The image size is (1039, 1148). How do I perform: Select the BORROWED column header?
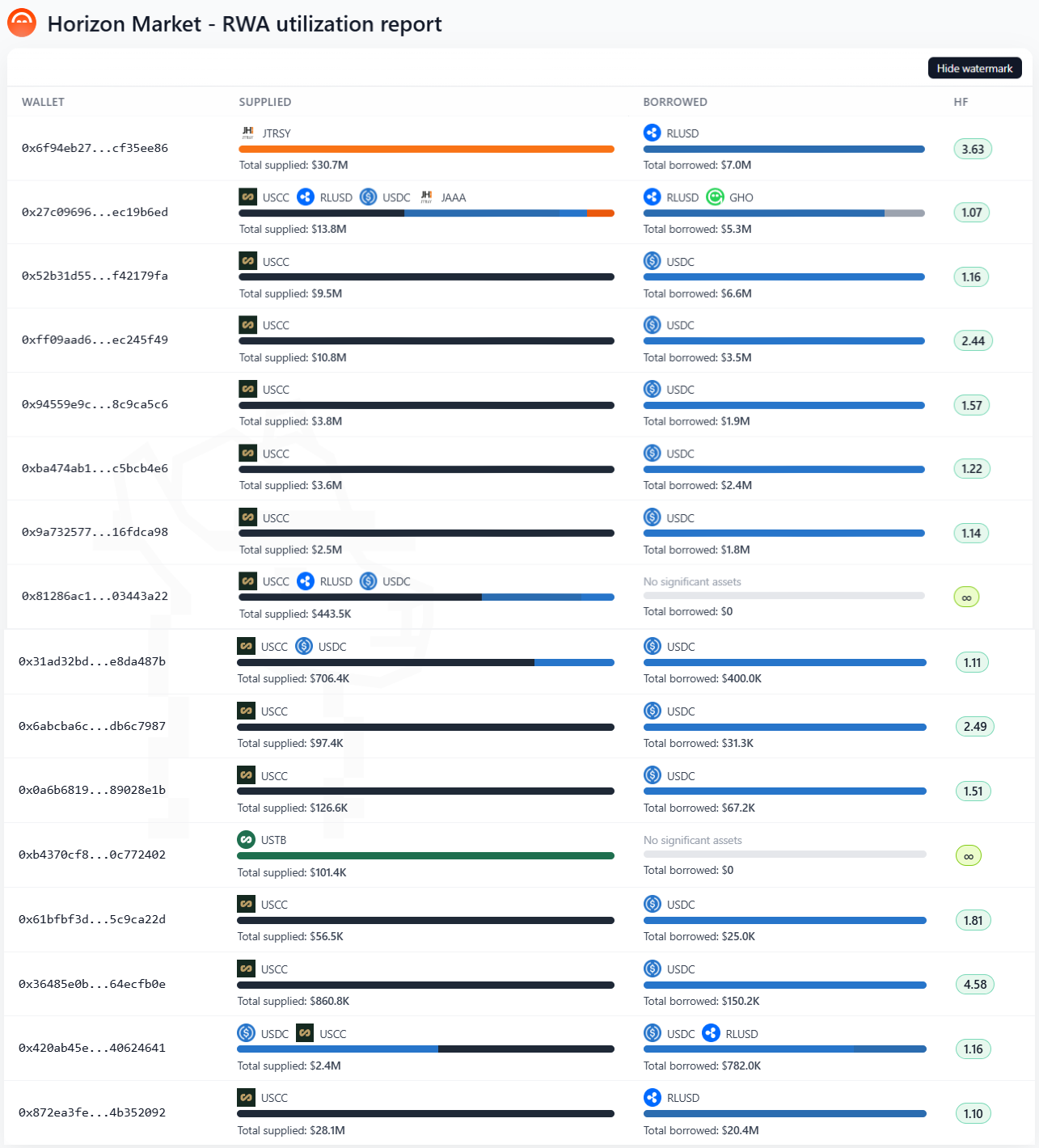(675, 102)
